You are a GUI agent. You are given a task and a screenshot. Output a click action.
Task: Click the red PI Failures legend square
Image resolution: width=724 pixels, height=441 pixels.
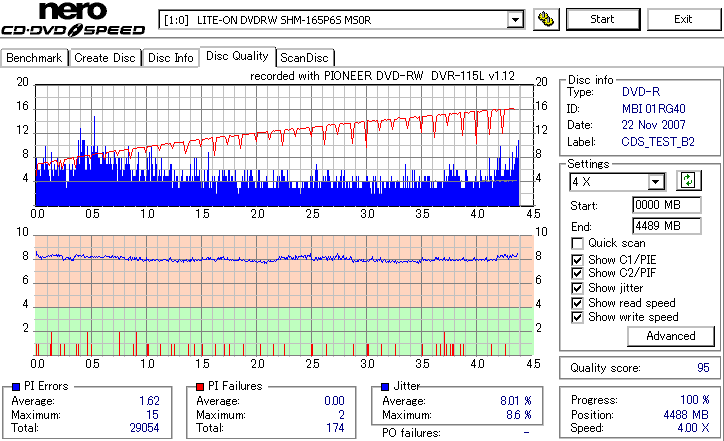point(200,387)
